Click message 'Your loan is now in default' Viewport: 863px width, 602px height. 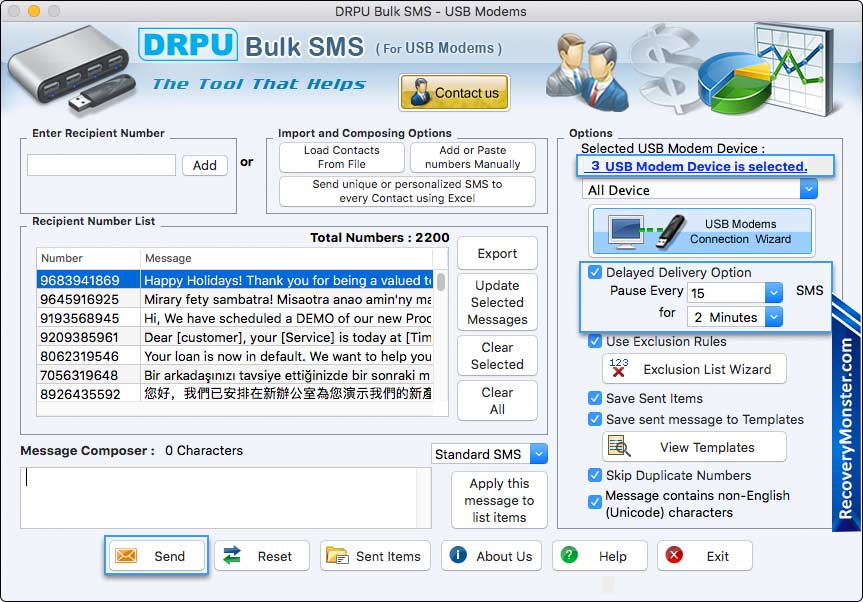(x=288, y=356)
